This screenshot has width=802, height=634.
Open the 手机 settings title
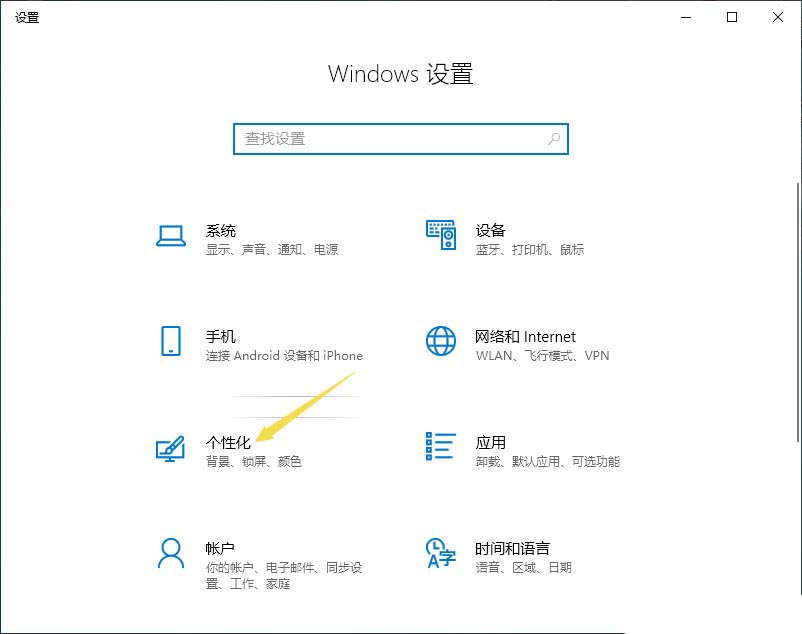[220, 337]
